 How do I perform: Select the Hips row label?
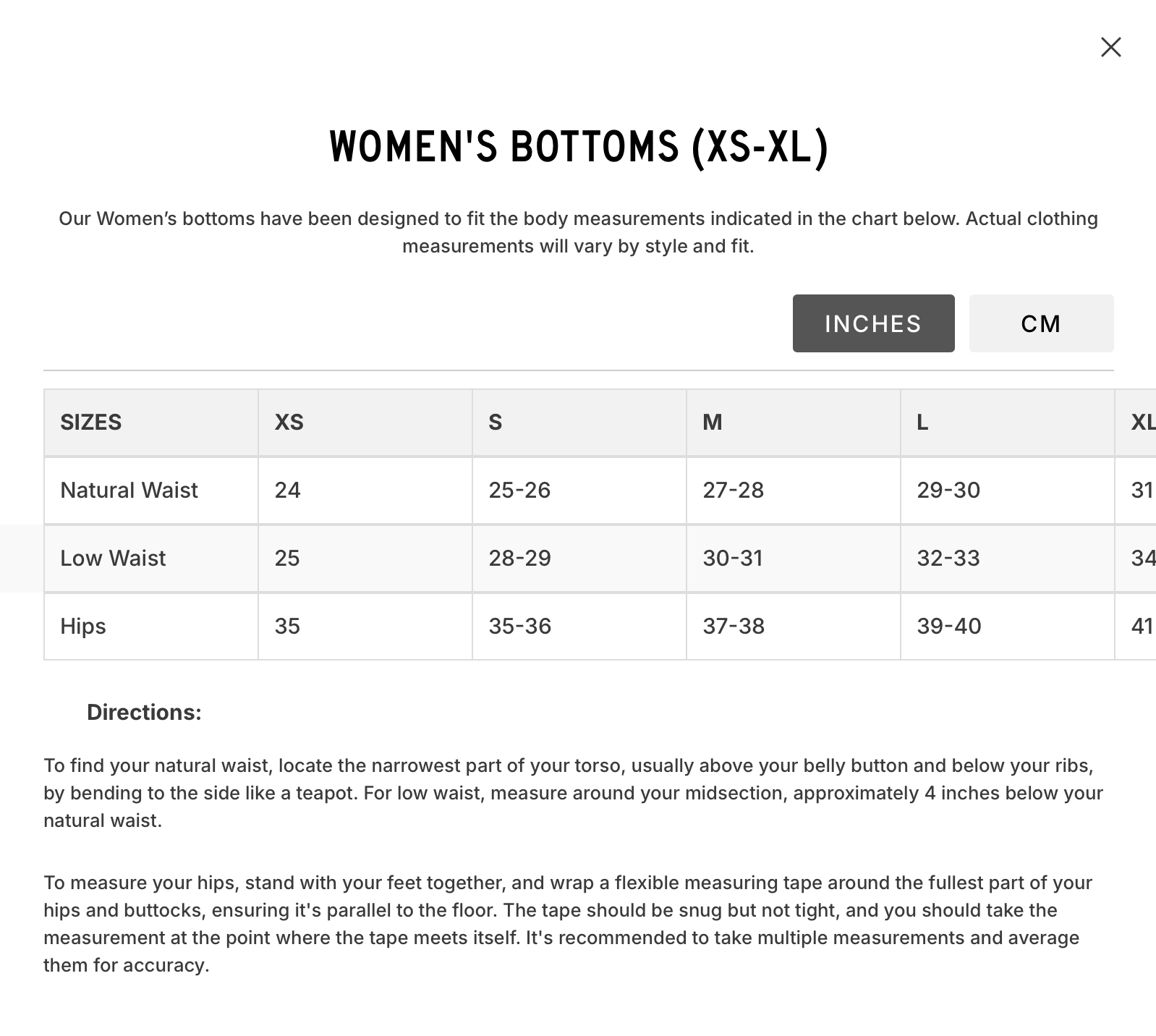(83, 626)
